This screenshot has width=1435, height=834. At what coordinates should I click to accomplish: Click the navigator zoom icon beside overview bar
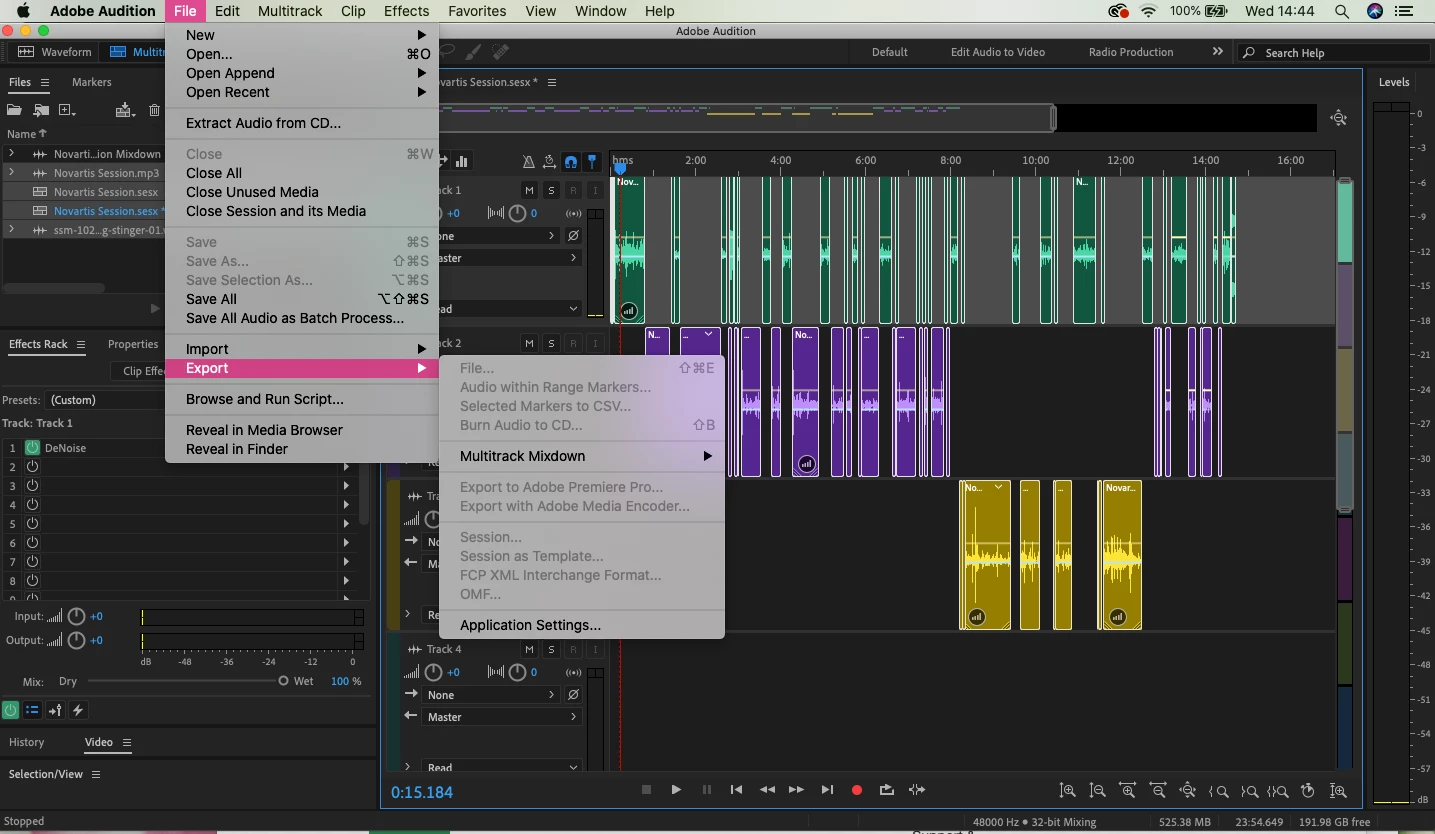click(x=1339, y=118)
